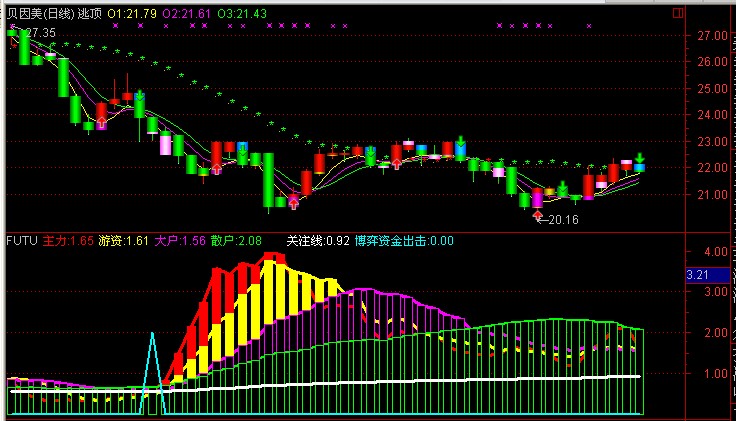Click the FUTU indicator label
Screen dimensions: 736x421
pos(22,241)
